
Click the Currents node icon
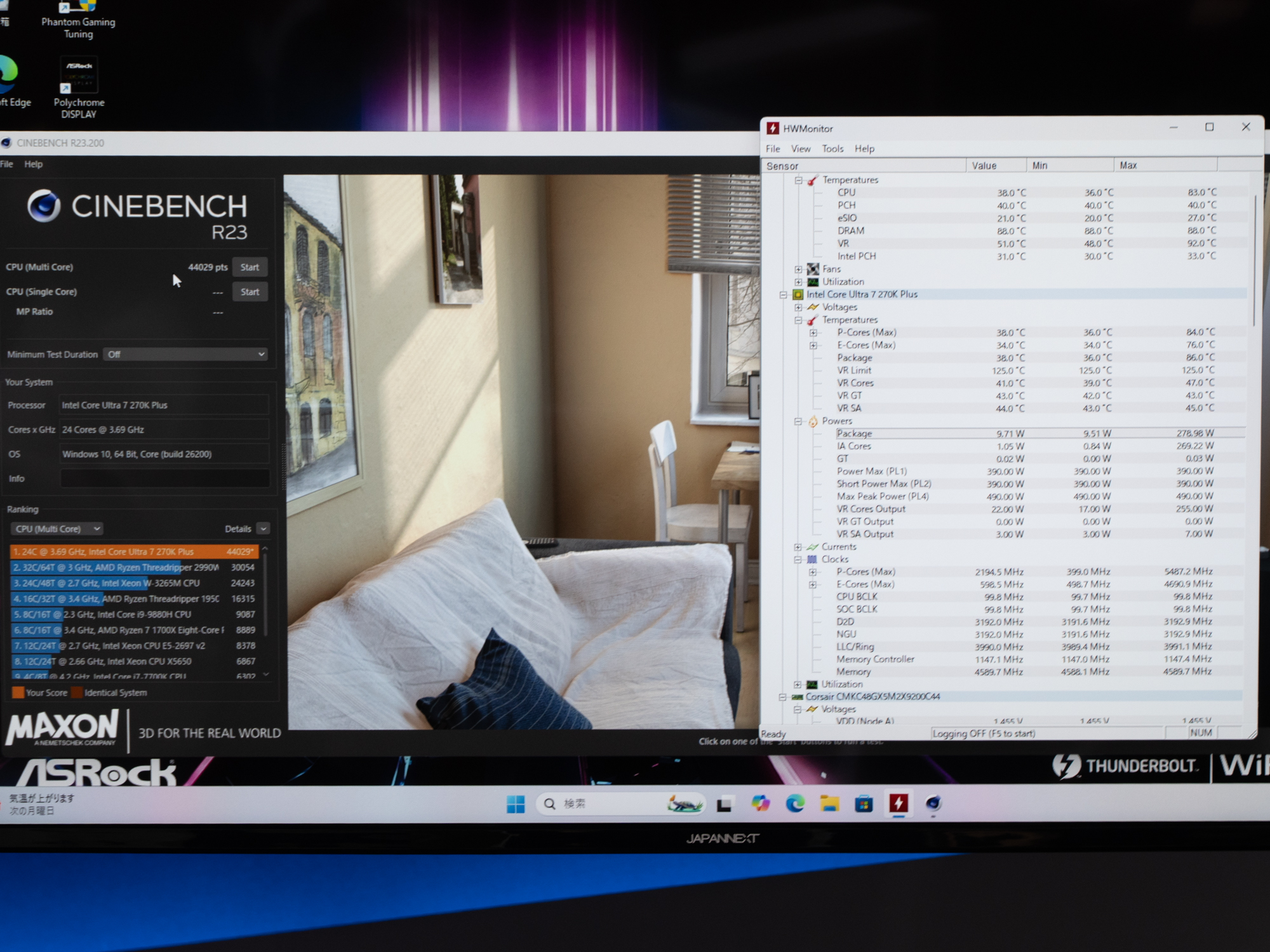click(812, 547)
